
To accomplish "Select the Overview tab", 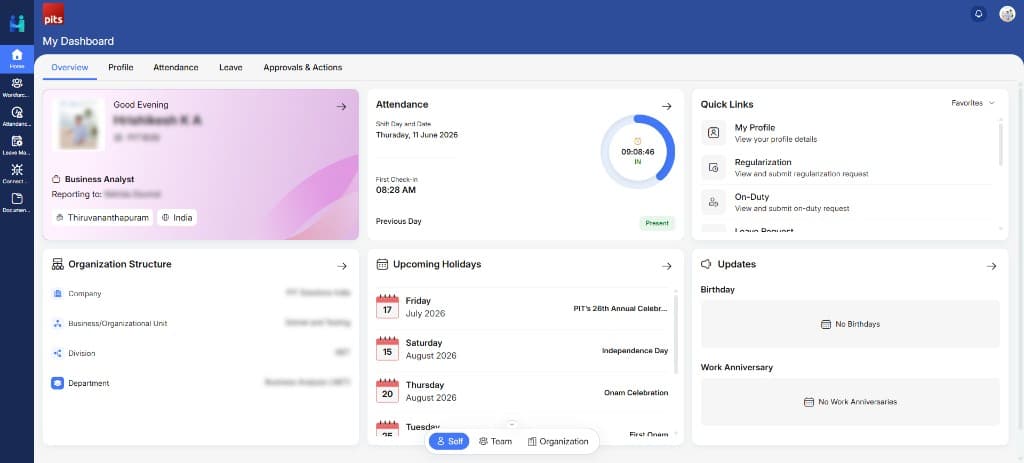I will [70, 67].
